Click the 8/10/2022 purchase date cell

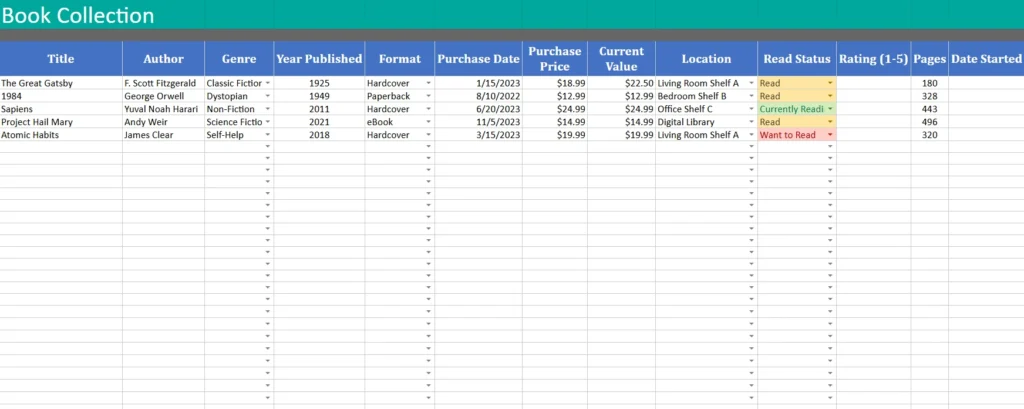point(478,96)
